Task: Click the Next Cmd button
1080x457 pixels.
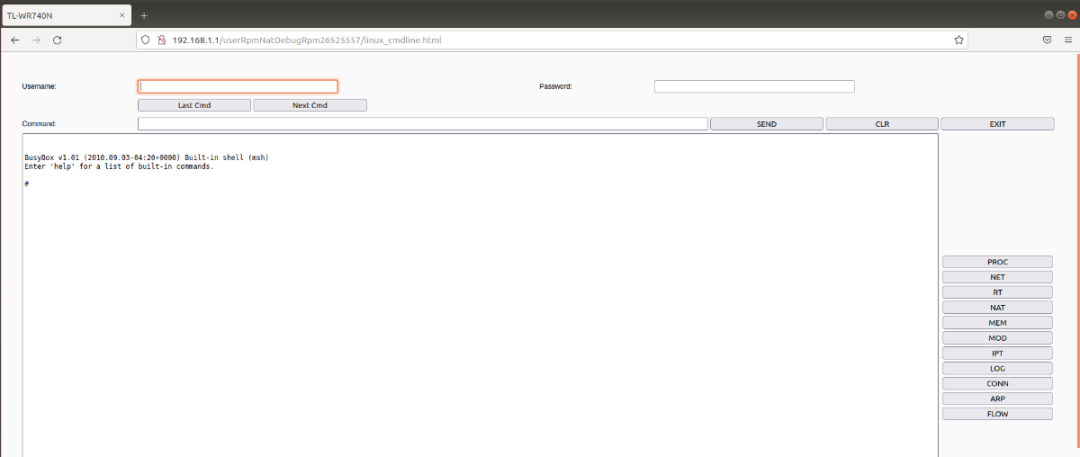Action: (x=310, y=105)
